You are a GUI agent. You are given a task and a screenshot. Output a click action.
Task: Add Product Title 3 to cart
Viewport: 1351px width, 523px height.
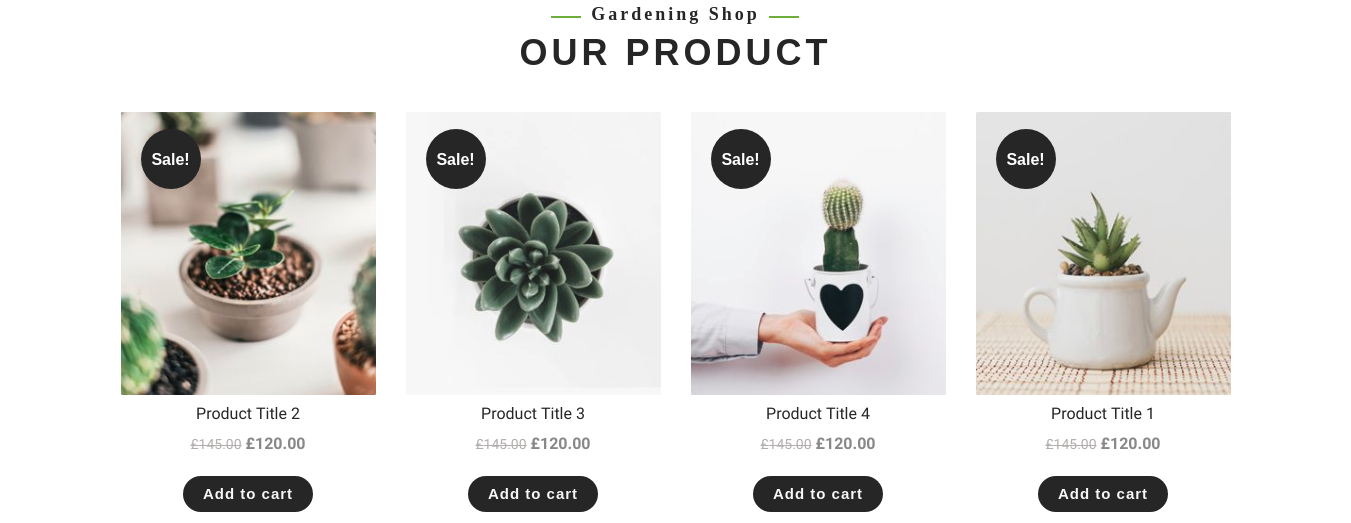[x=533, y=494]
